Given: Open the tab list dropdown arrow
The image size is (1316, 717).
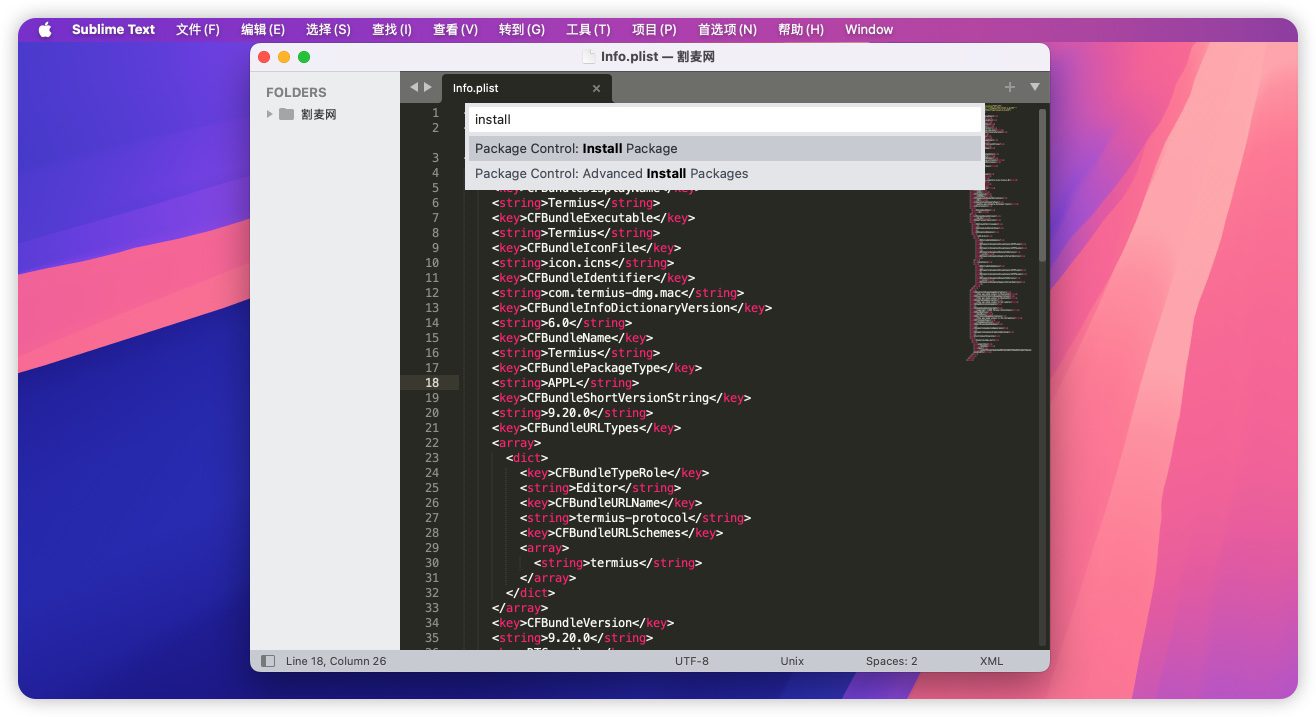Looking at the screenshot, I should coord(1034,88).
